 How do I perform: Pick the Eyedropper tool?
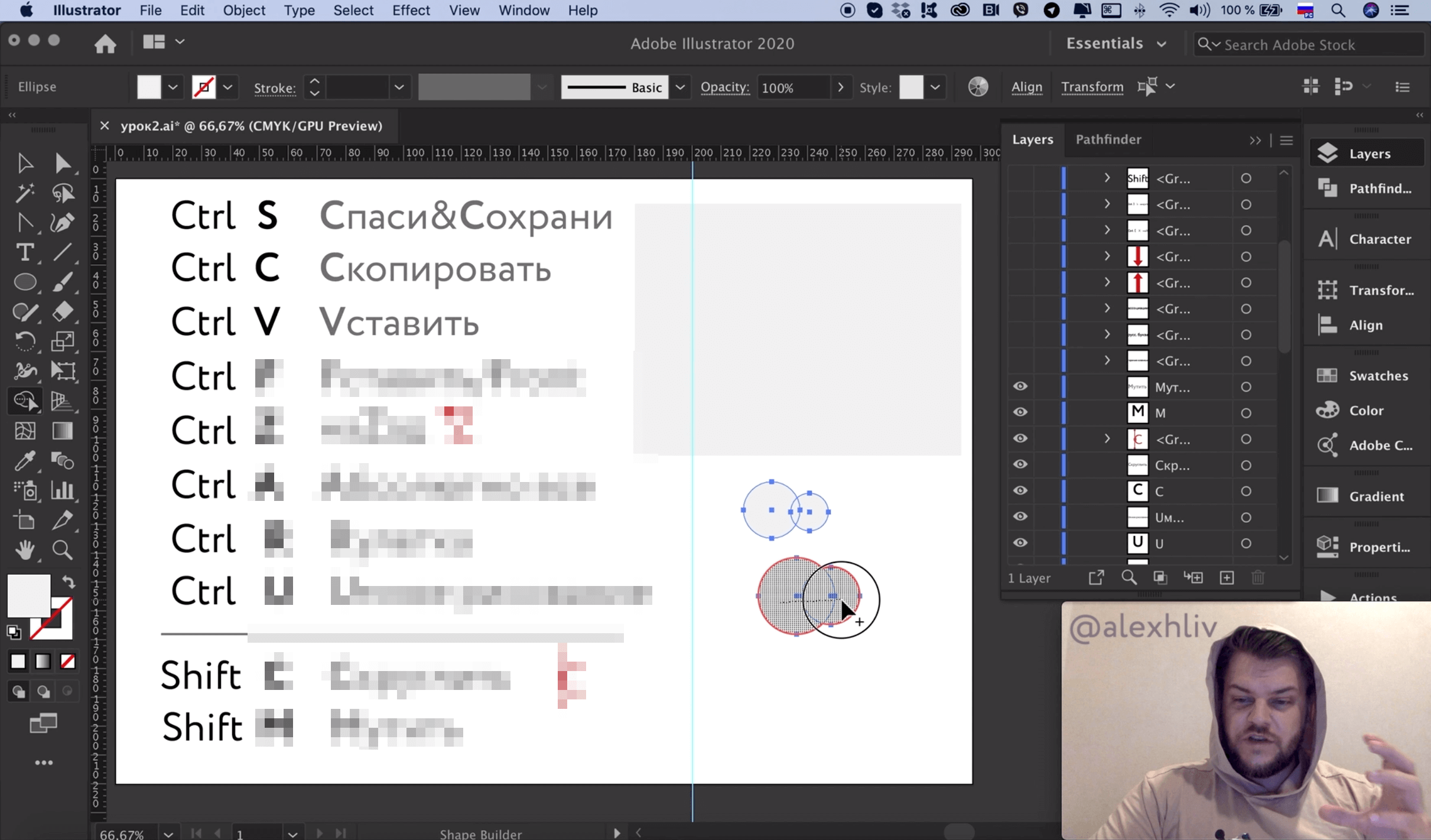click(x=24, y=461)
